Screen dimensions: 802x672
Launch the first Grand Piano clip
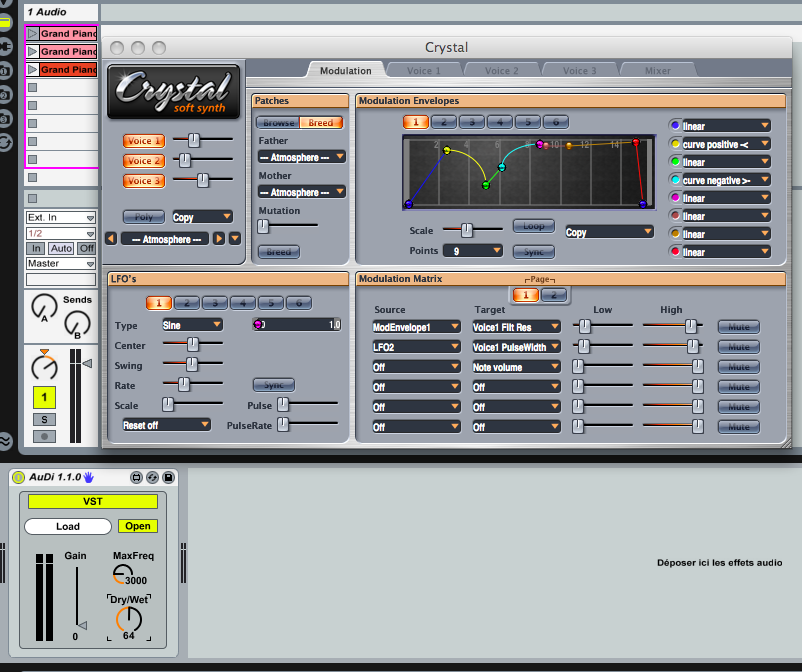tap(33, 34)
